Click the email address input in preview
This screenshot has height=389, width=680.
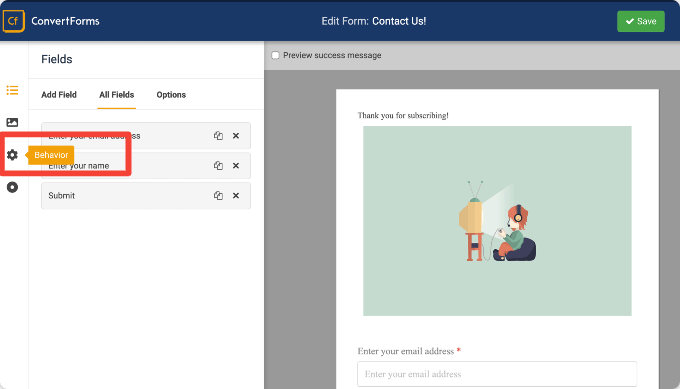pos(497,374)
